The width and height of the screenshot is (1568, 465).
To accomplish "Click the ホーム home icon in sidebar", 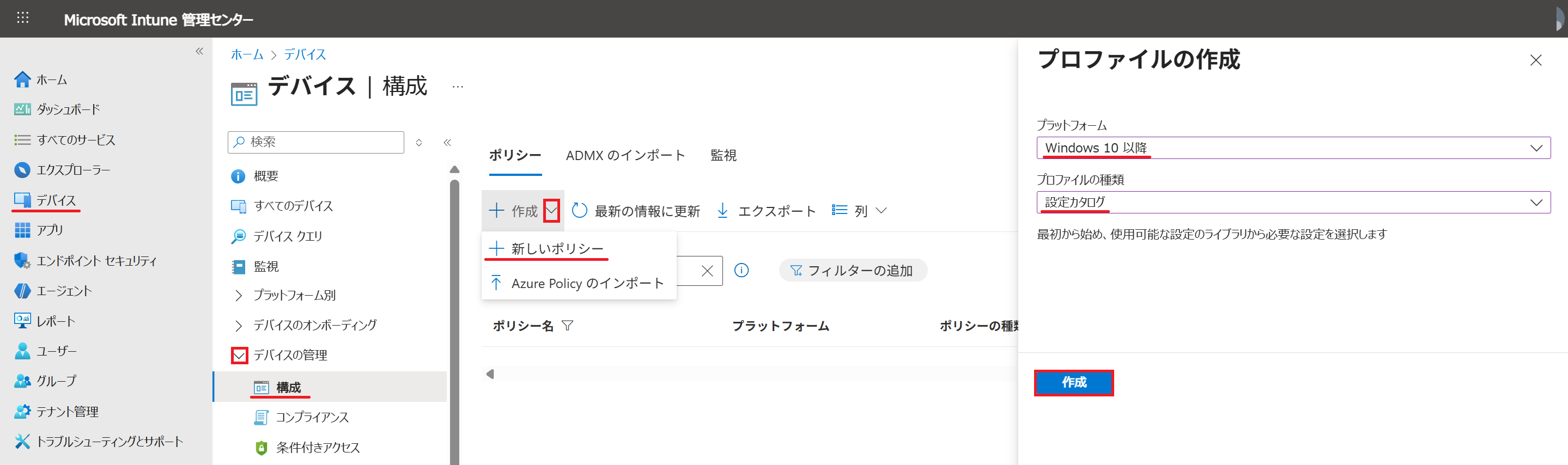I will click(22, 79).
